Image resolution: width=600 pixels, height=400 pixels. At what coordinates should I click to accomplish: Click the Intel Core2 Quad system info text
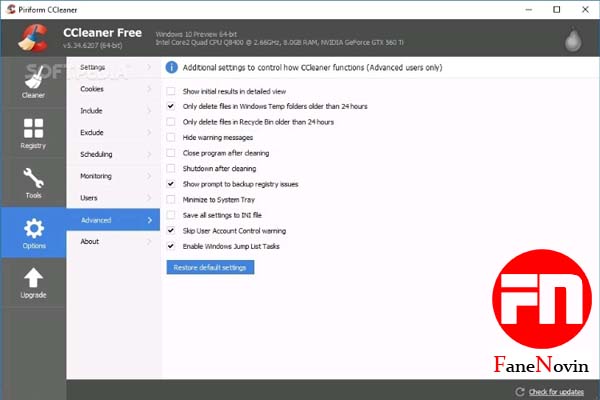[x=279, y=42]
